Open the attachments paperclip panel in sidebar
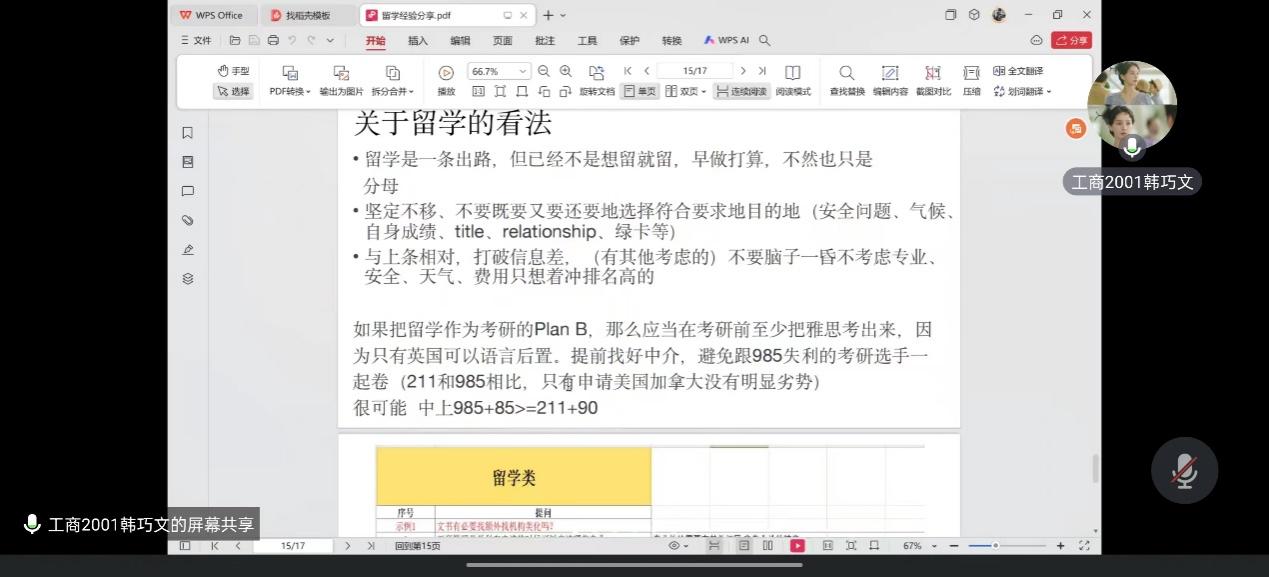Viewport: 1269px width, 577px height. [x=187, y=220]
